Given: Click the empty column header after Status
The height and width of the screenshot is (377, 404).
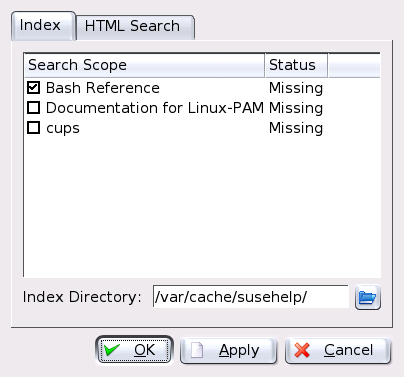Looking at the screenshot, I should [354, 65].
